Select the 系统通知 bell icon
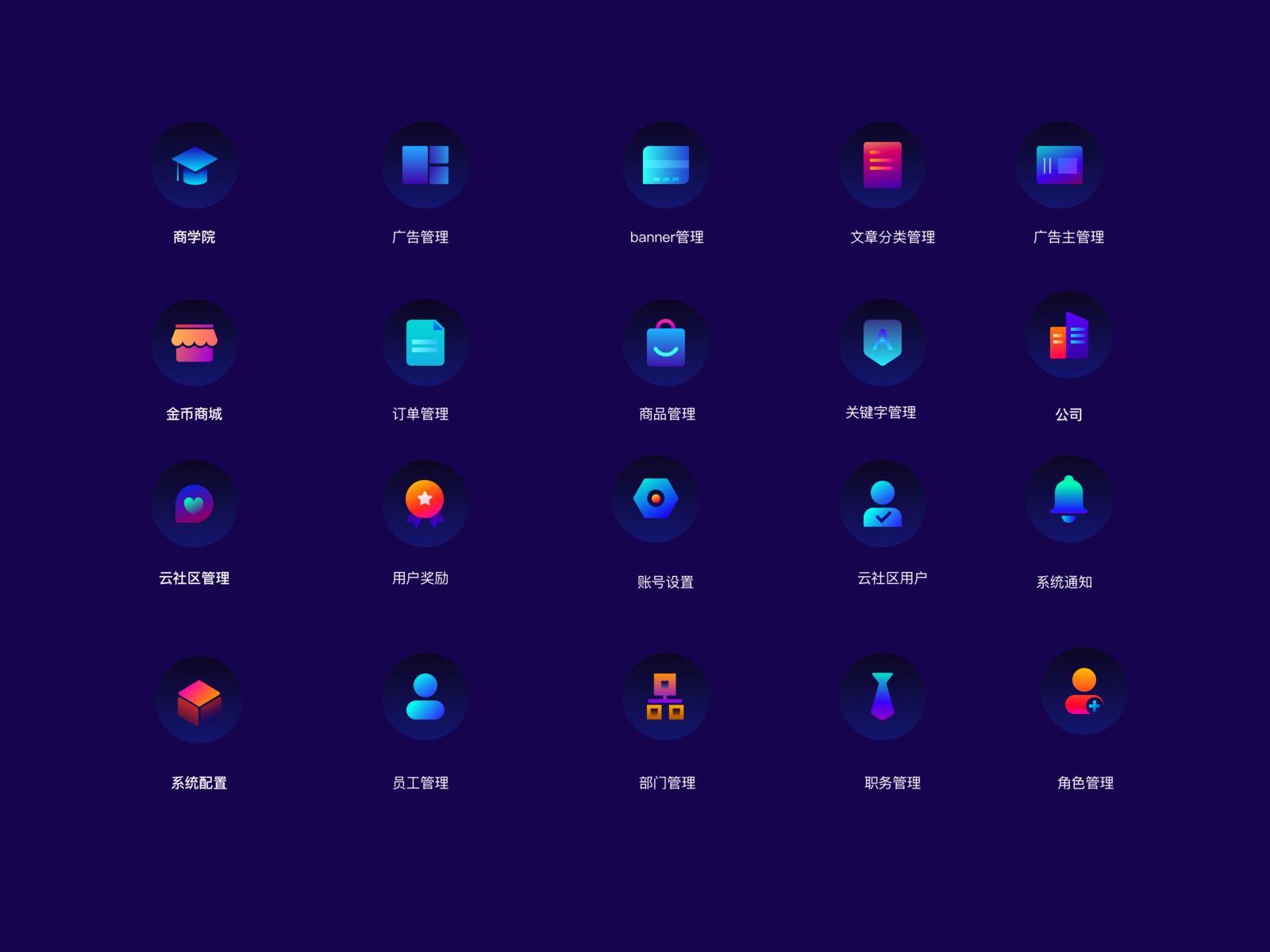This screenshot has height=952, width=1270. point(1069,499)
